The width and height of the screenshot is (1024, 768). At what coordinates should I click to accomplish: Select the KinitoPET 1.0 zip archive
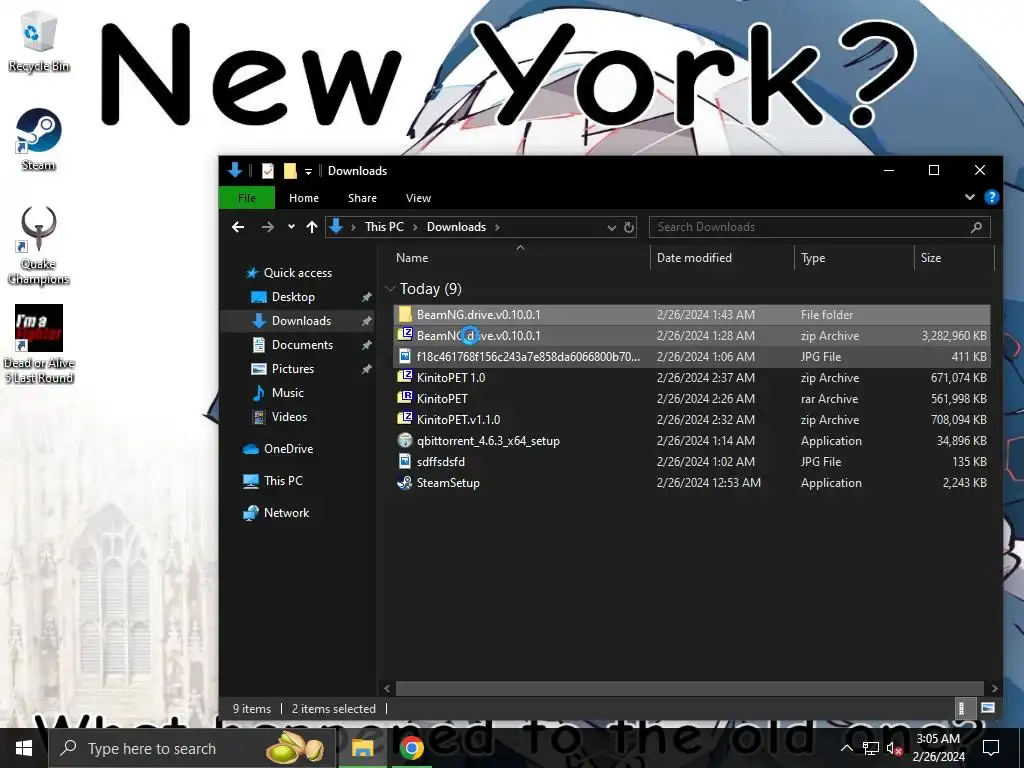(692, 377)
